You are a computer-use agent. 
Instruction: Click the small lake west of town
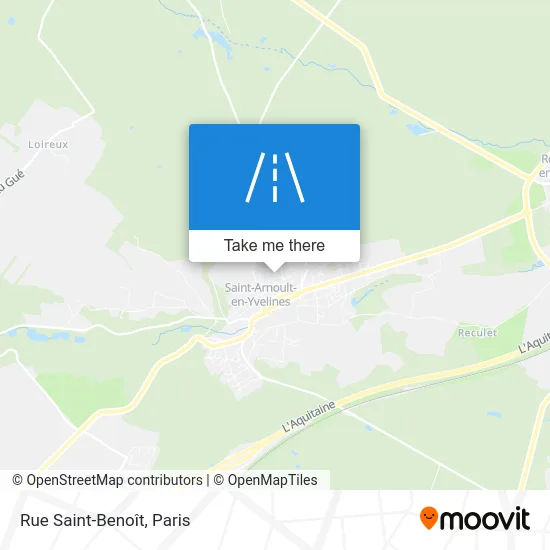click(37, 335)
